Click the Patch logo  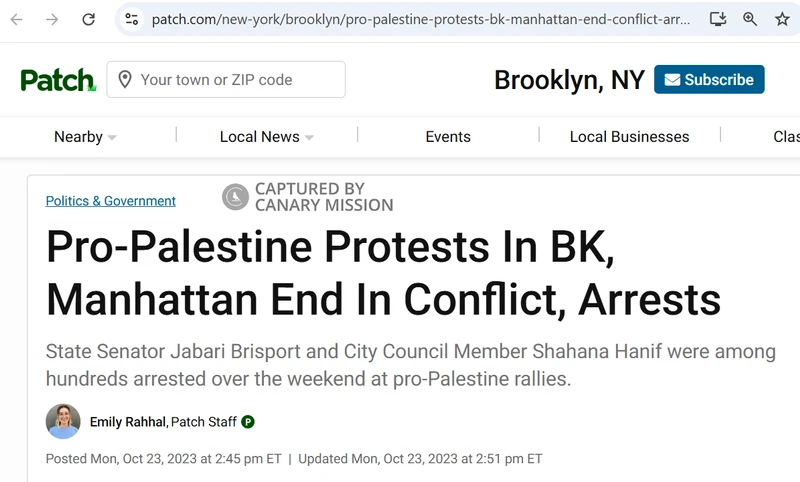pos(58,80)
